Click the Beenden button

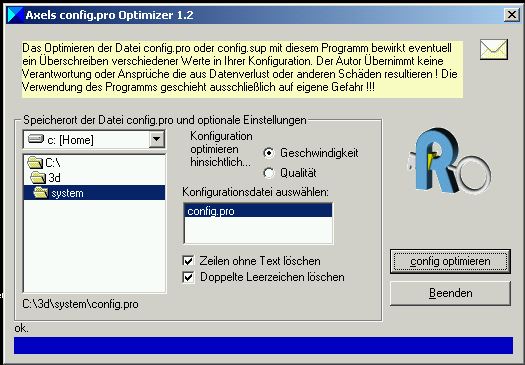(x=450, y=293)
